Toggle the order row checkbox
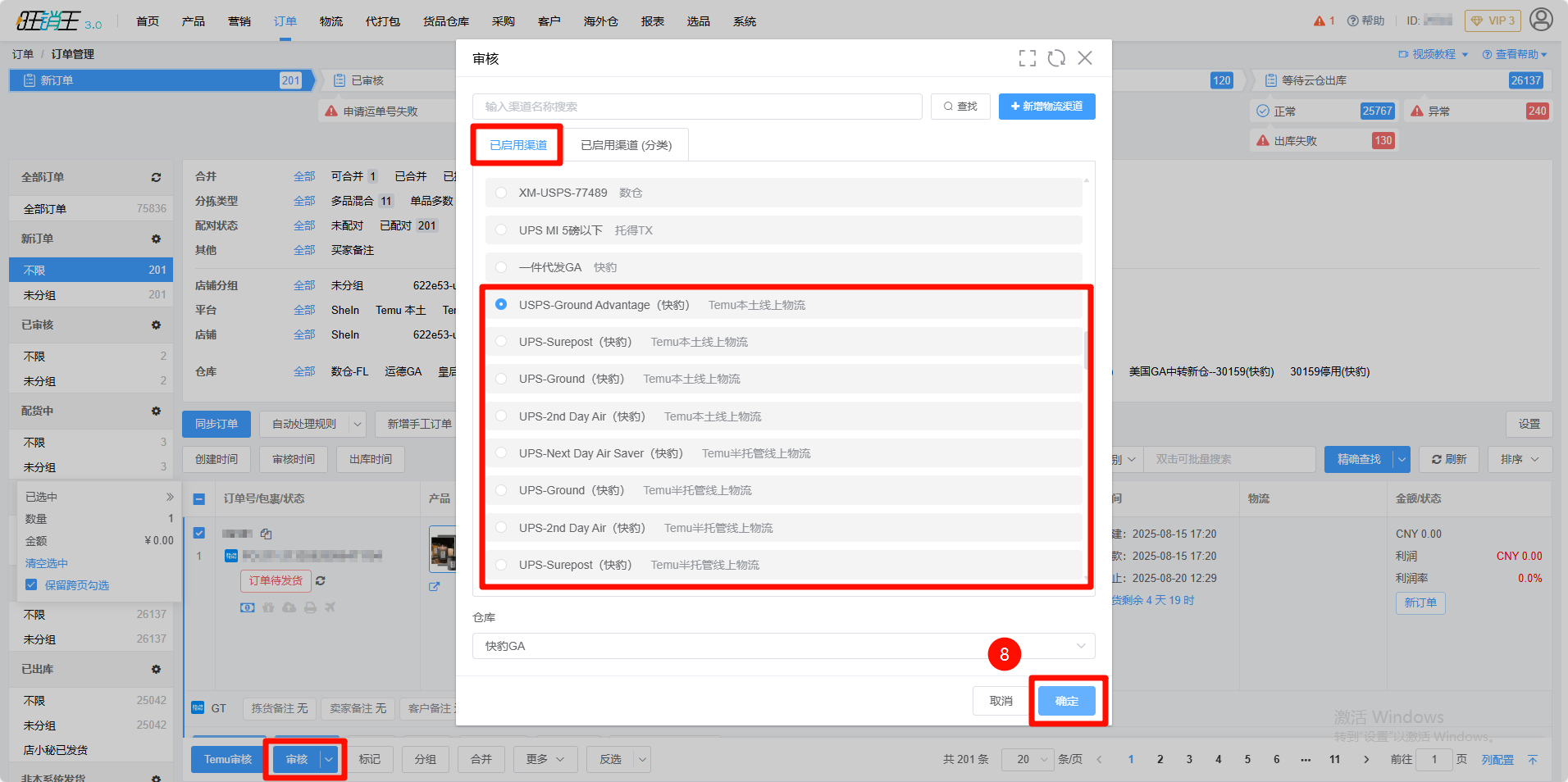 click(x=198, y=534)
